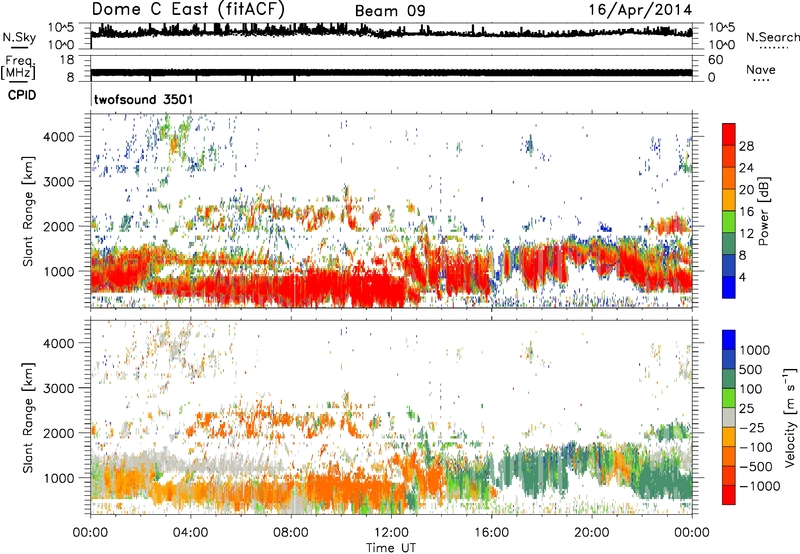Click the "3000" range tick in the velocity panel
The image size is (800, 554).
pos(59,388)
